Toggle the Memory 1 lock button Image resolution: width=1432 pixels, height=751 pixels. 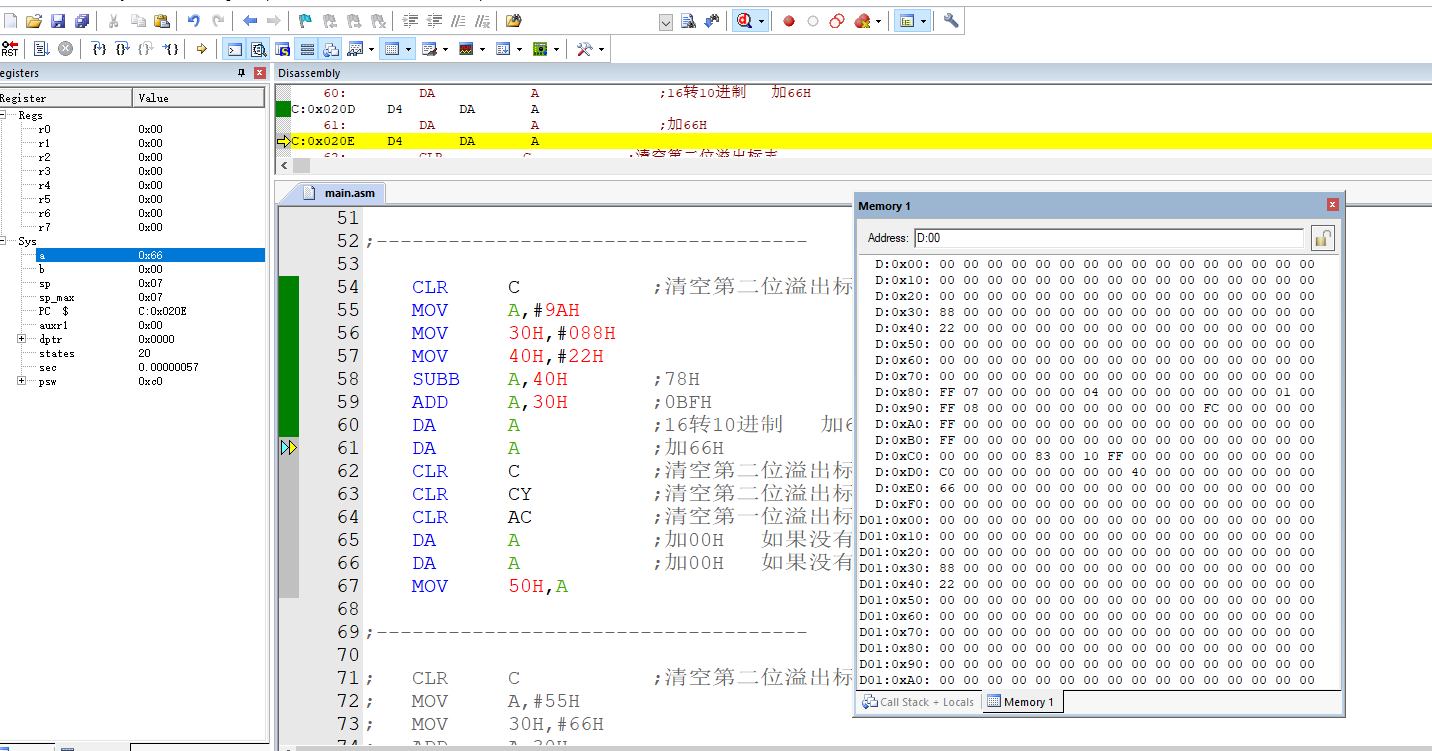[x=1322, y=238]
